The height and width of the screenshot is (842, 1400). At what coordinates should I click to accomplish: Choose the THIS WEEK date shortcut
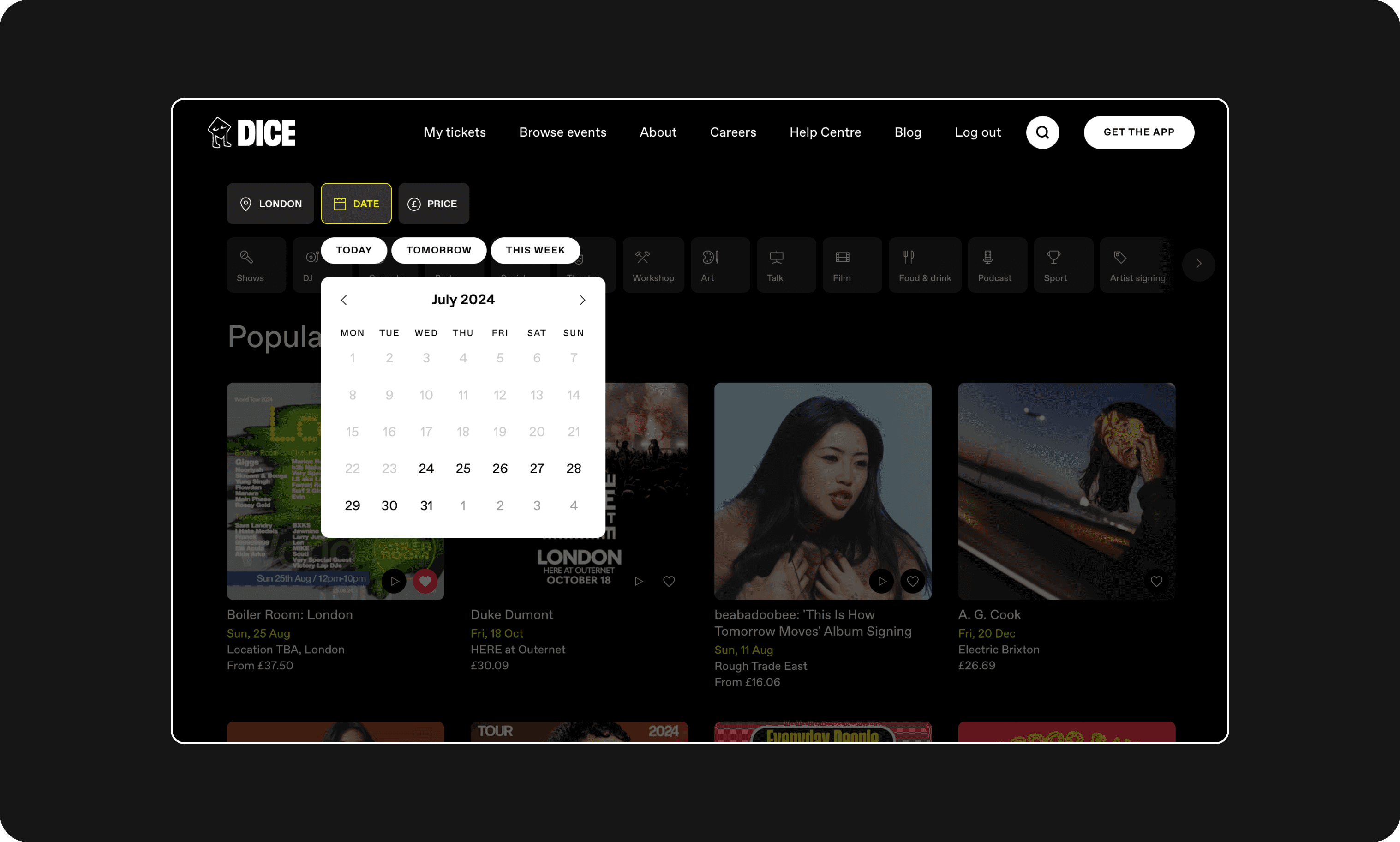pos(535,250)
